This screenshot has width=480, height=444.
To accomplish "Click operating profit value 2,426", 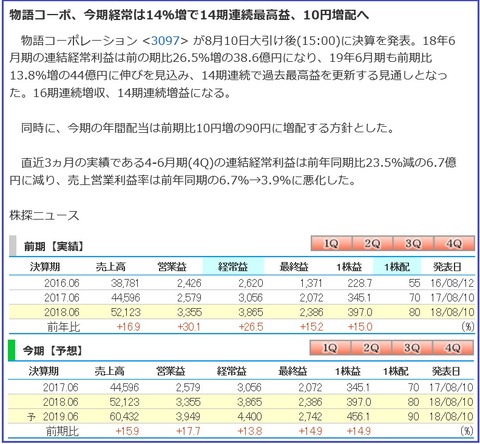I will [x=189, y=283].
